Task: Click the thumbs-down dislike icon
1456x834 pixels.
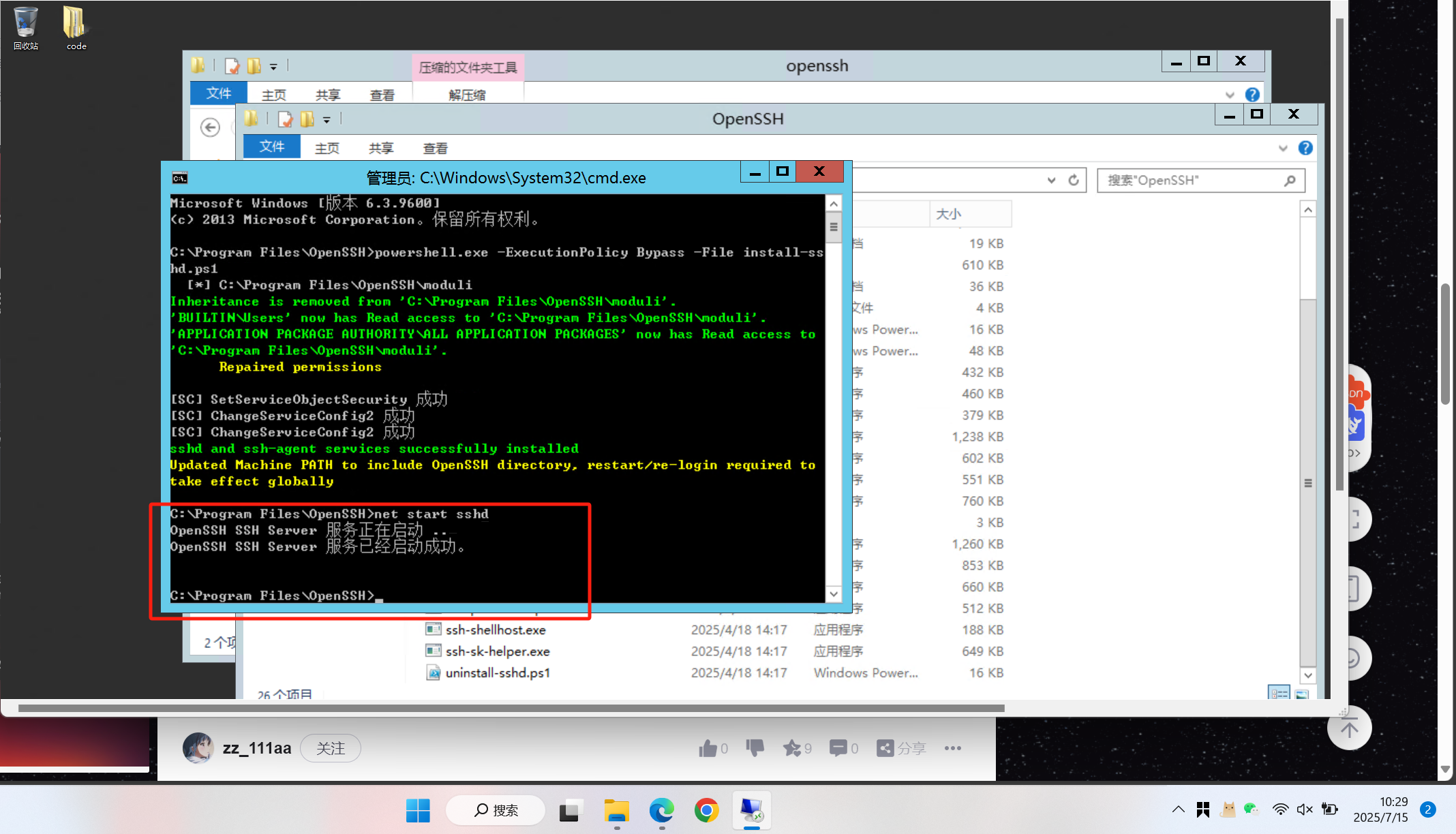Action: click(754, 747)
